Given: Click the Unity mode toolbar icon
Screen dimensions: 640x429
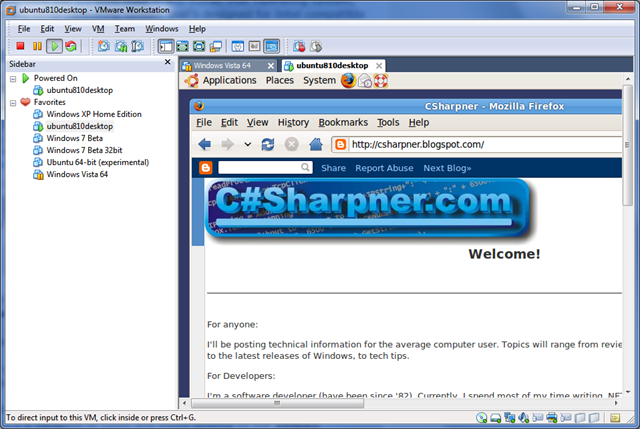Looking at the screenshot, I should (x=216, y=46).
